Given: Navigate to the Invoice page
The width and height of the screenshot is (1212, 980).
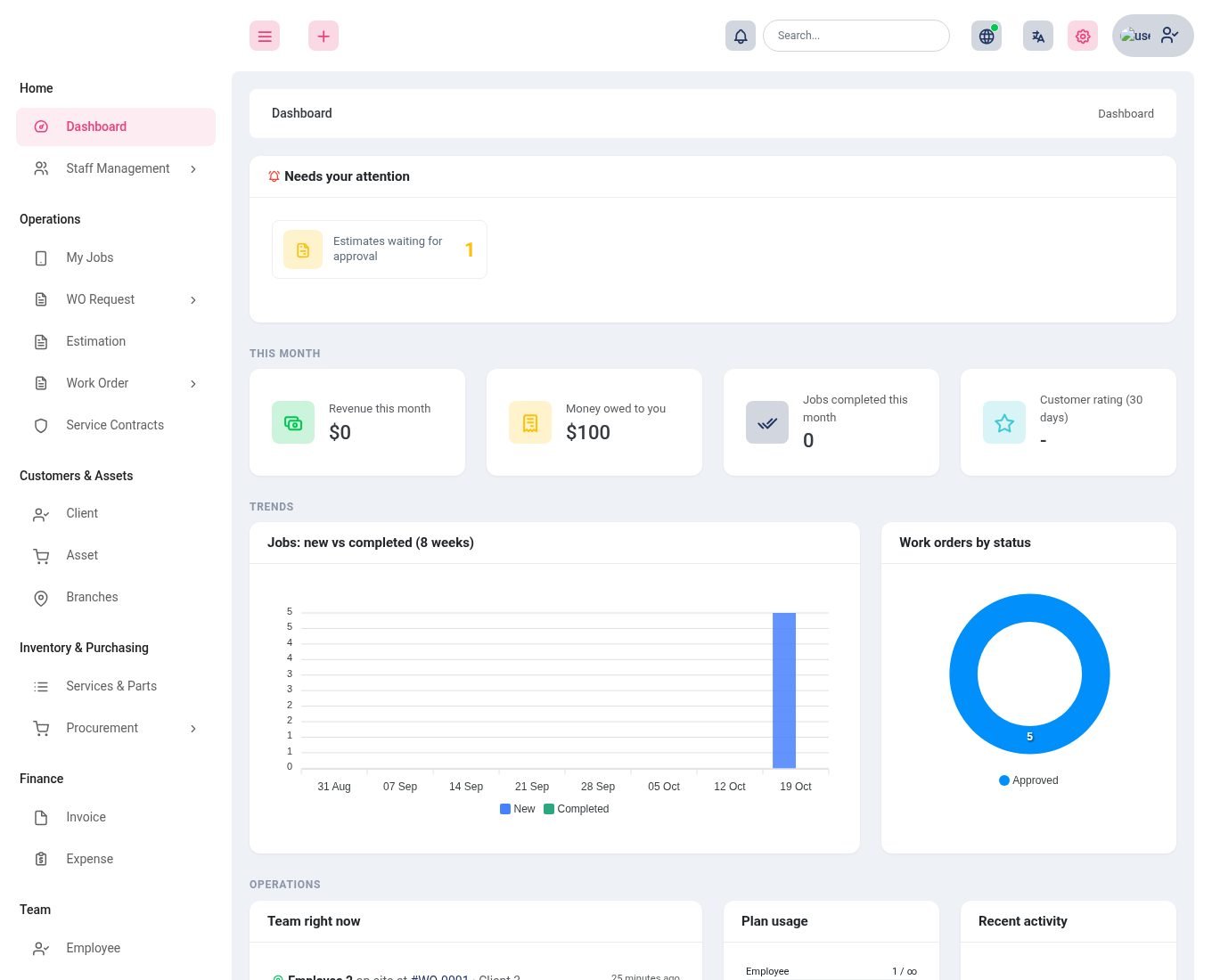Looking at the screenshot, I should [116, 817].
